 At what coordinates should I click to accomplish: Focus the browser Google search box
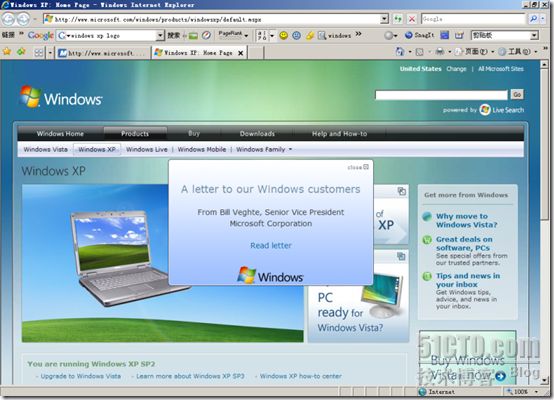tap(473, 19)
